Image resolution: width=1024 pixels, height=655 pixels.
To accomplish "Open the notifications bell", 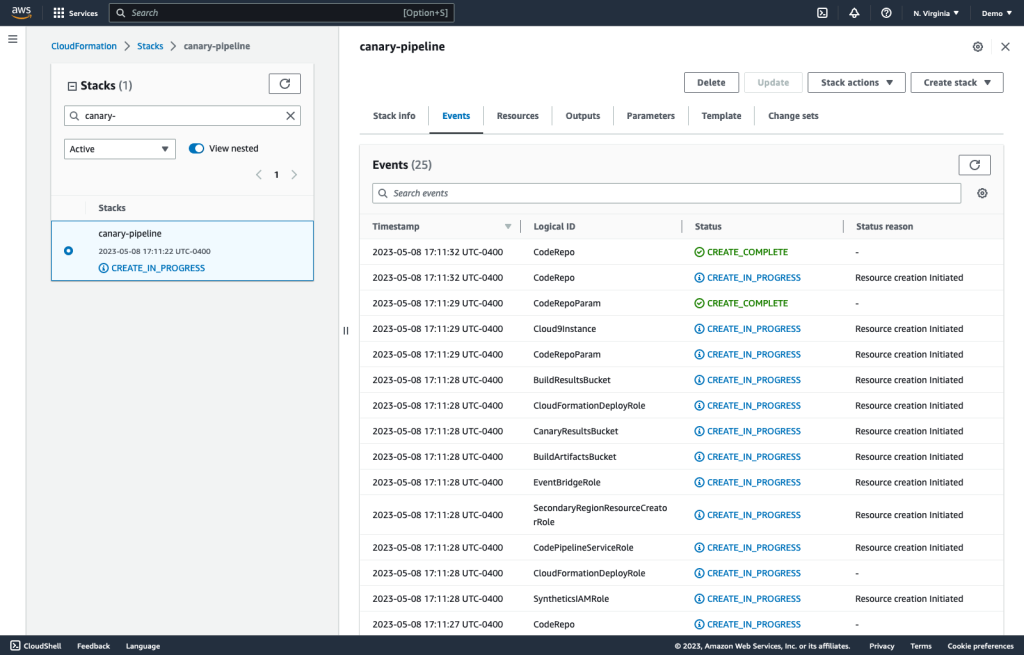I will point(854,13).
